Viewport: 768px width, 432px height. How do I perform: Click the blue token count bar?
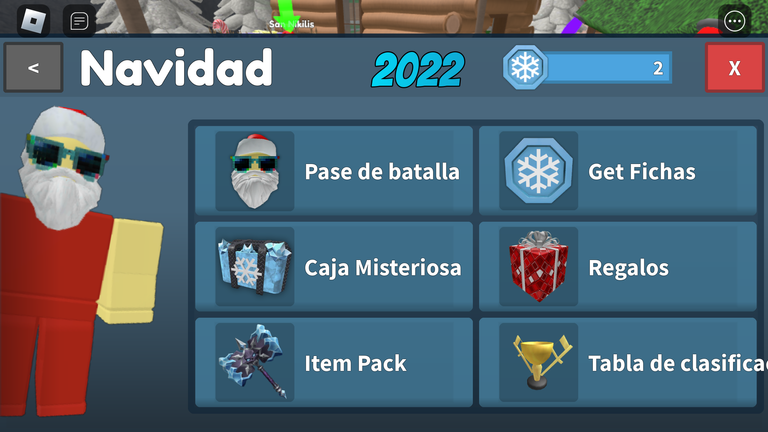(608, 68)
